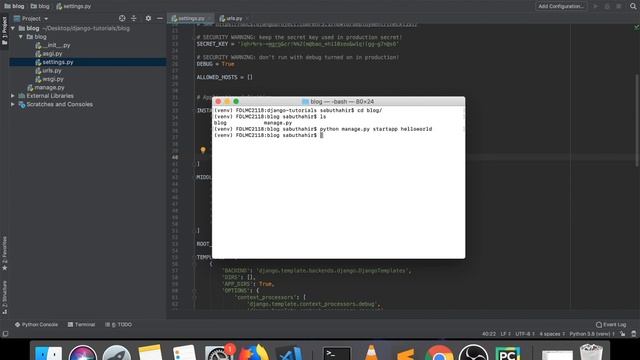
Task: Open Notes app in the Dock
Action: pyautogui.click(x=150, y=353)
